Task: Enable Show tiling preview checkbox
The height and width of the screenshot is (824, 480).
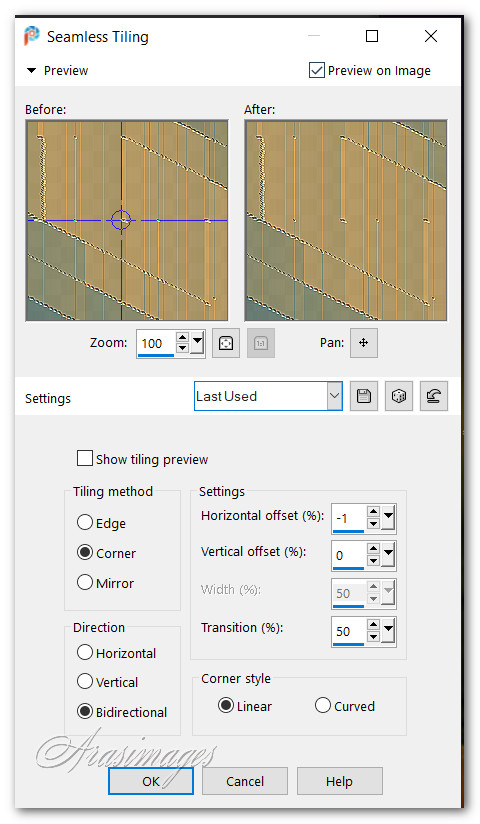Action: coord(85,458)
